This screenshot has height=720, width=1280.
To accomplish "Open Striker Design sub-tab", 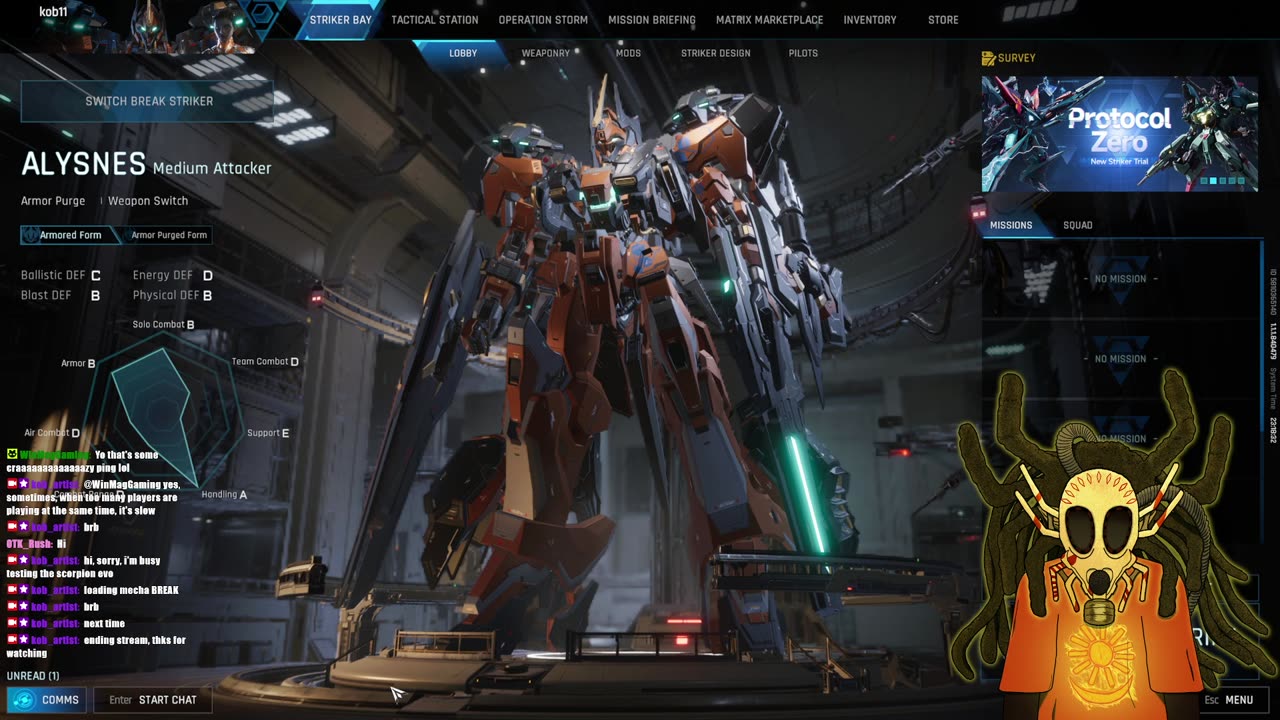I will (x=716, y=53).
